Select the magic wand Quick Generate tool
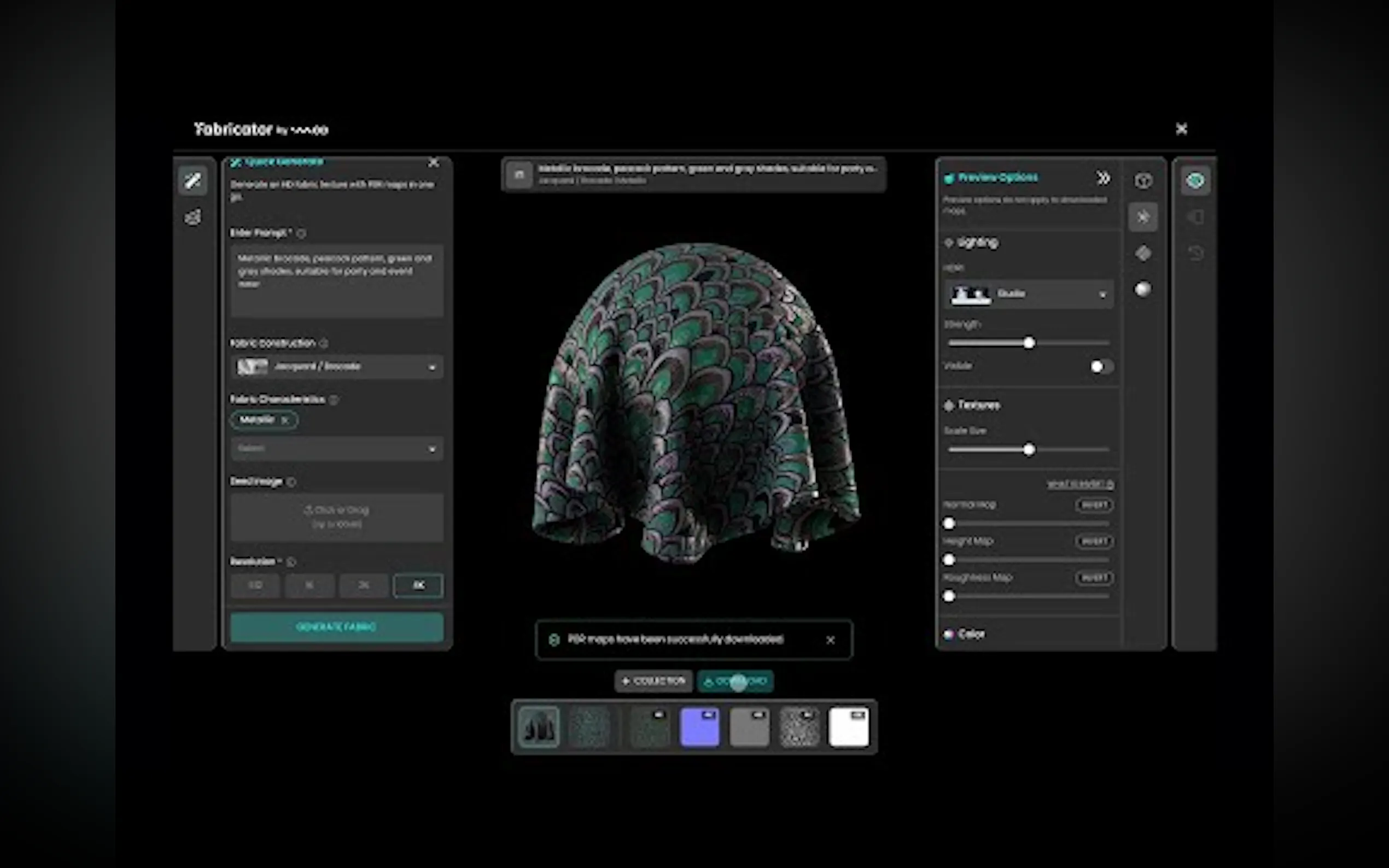1389x868 pixels. point(193,181)
